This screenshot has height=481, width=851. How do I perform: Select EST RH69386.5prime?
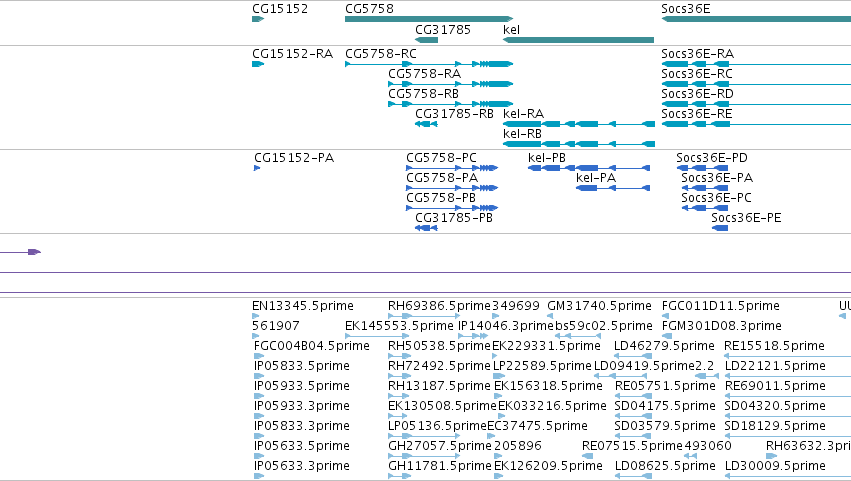coord(439,306)
